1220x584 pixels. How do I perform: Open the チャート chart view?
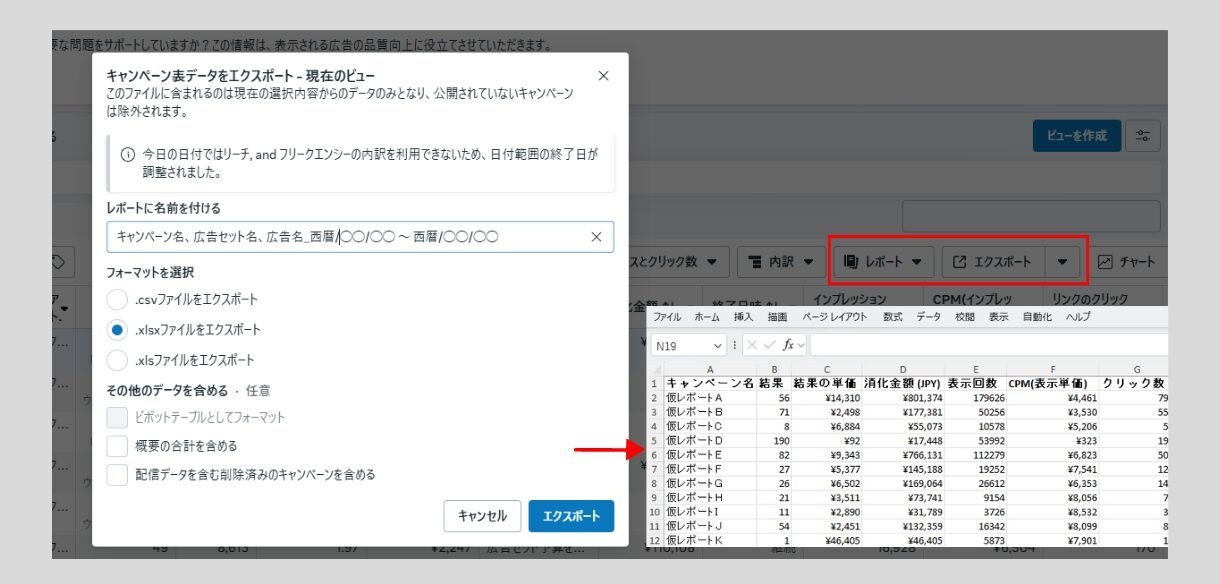[x=1126, y=262]
